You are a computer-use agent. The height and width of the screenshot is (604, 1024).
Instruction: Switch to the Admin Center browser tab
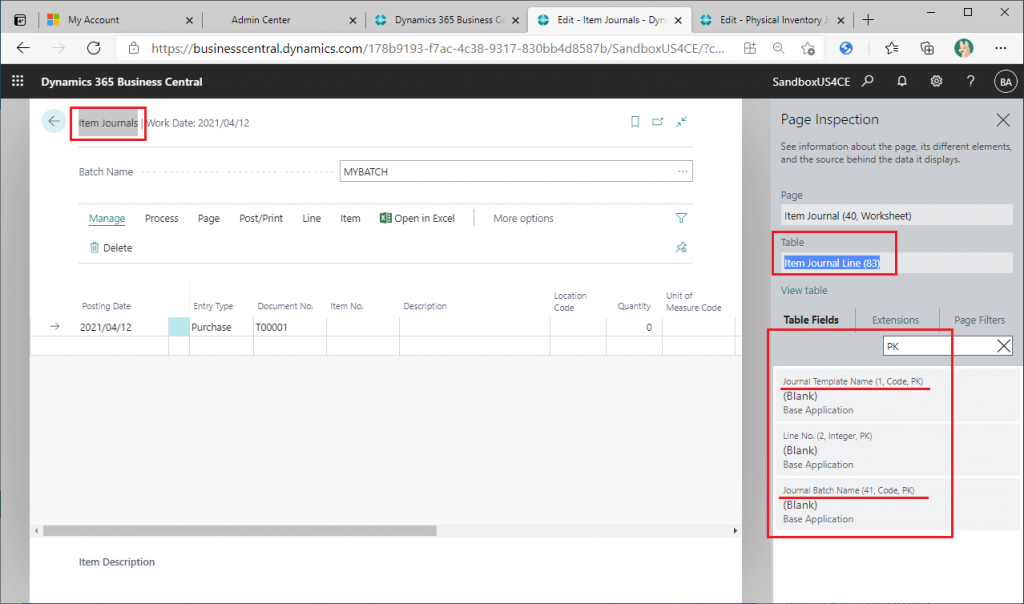[284, 20]
